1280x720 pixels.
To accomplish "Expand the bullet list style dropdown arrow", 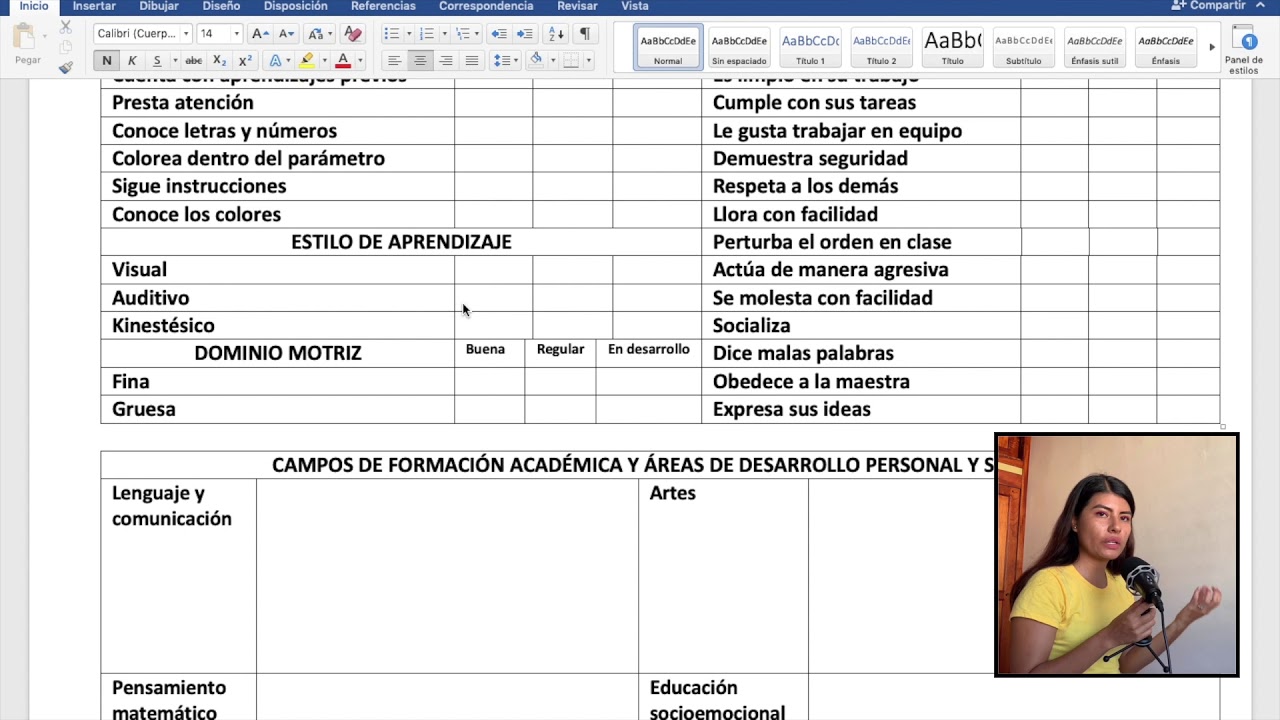I will (x=407, y=33).
